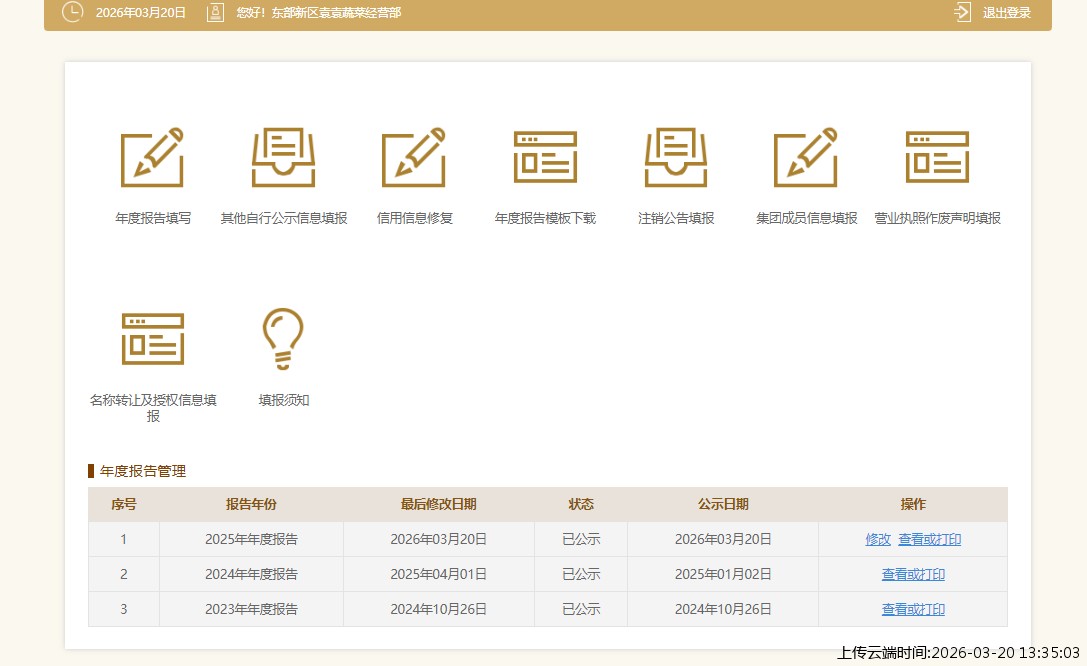Open 注销公告填报 icon
The width and height of the screenshot is (1087, 666).
click(676, 158)
